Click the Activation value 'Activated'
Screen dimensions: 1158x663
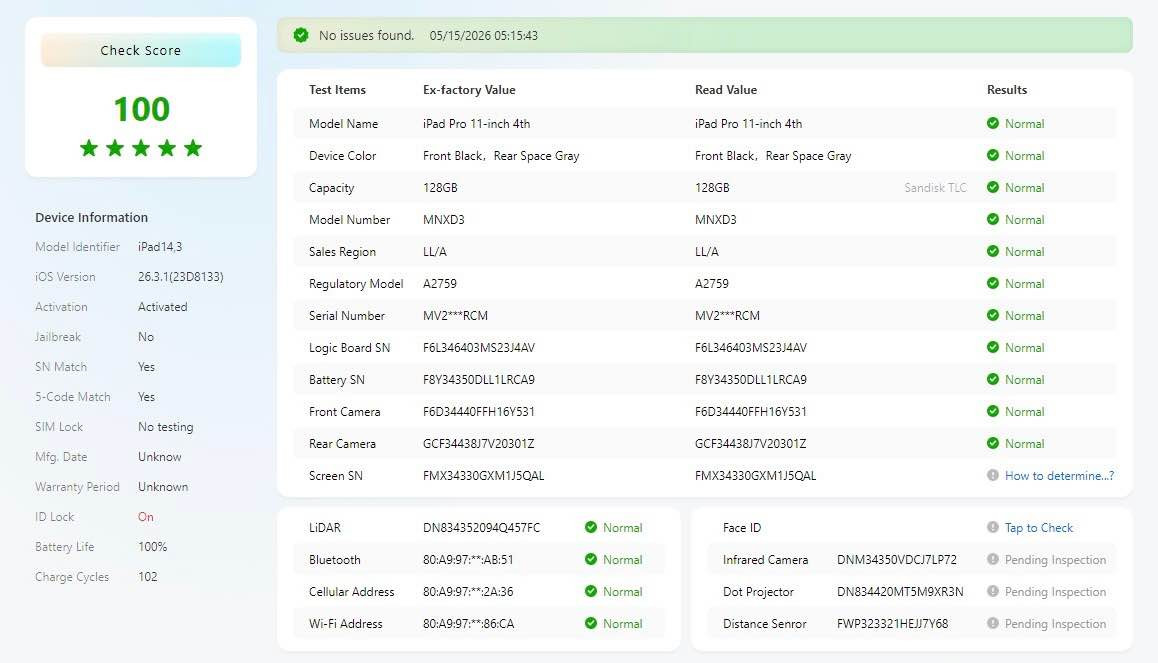coord(162,306)
